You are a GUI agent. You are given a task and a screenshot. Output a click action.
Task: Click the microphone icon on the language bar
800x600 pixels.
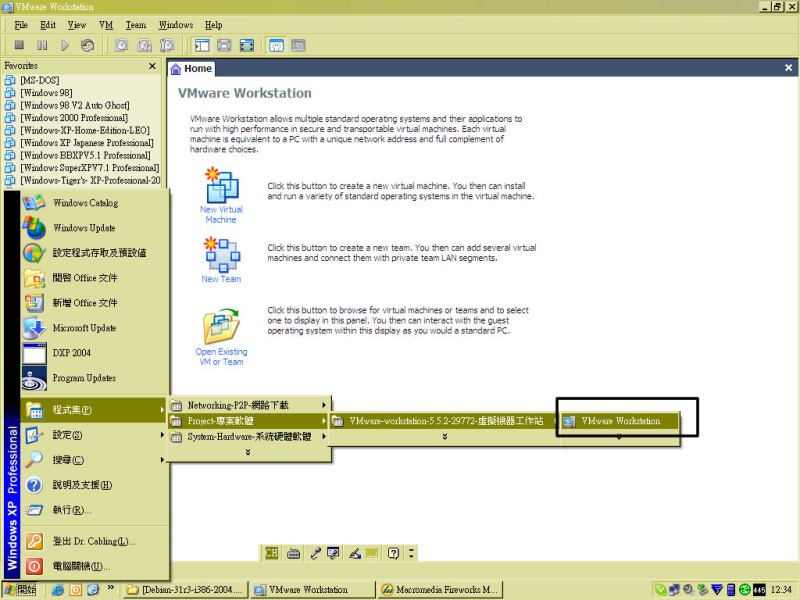[x=315, y=553]
